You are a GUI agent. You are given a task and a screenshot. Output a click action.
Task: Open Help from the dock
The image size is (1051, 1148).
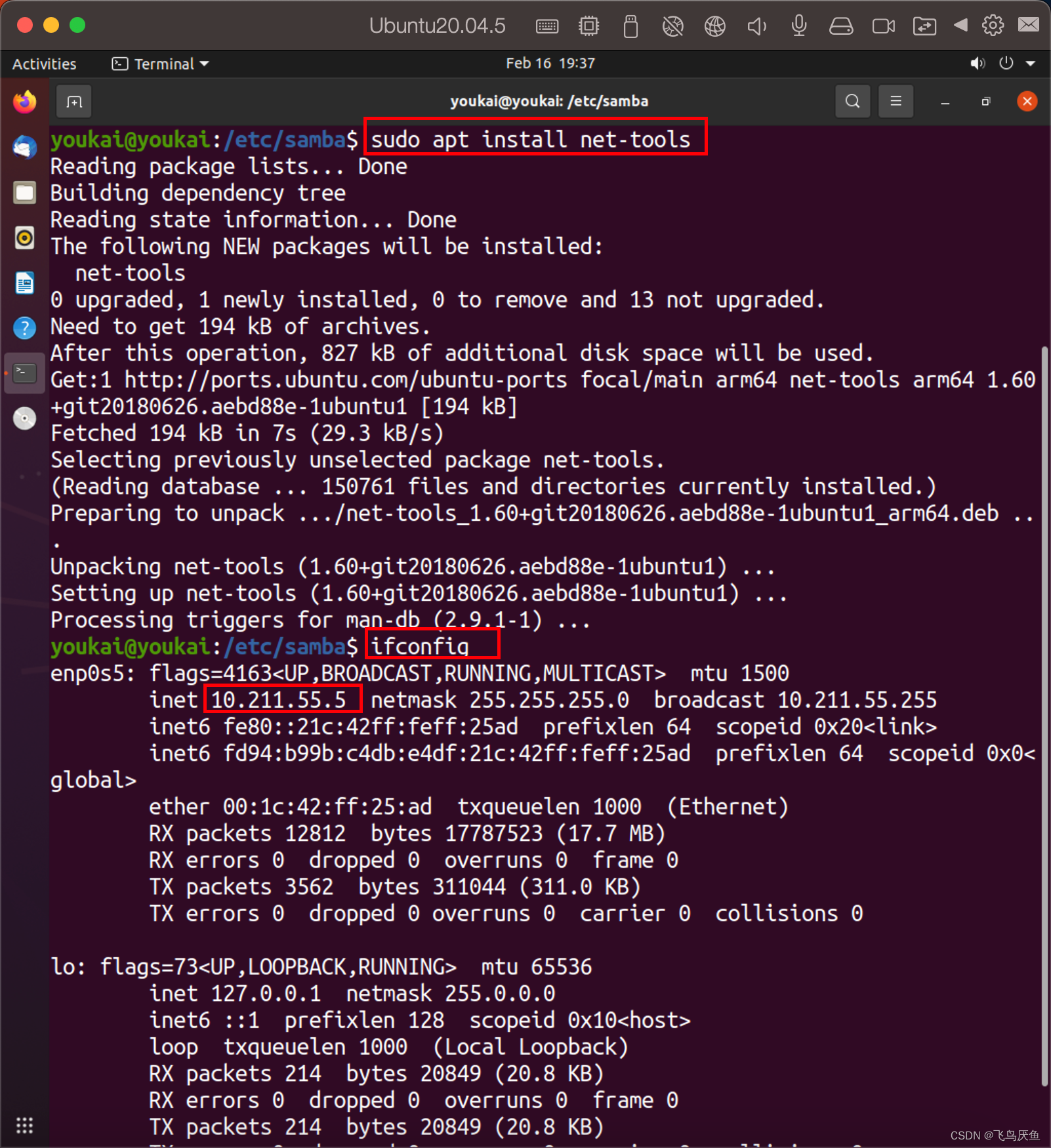click(25, 328)
